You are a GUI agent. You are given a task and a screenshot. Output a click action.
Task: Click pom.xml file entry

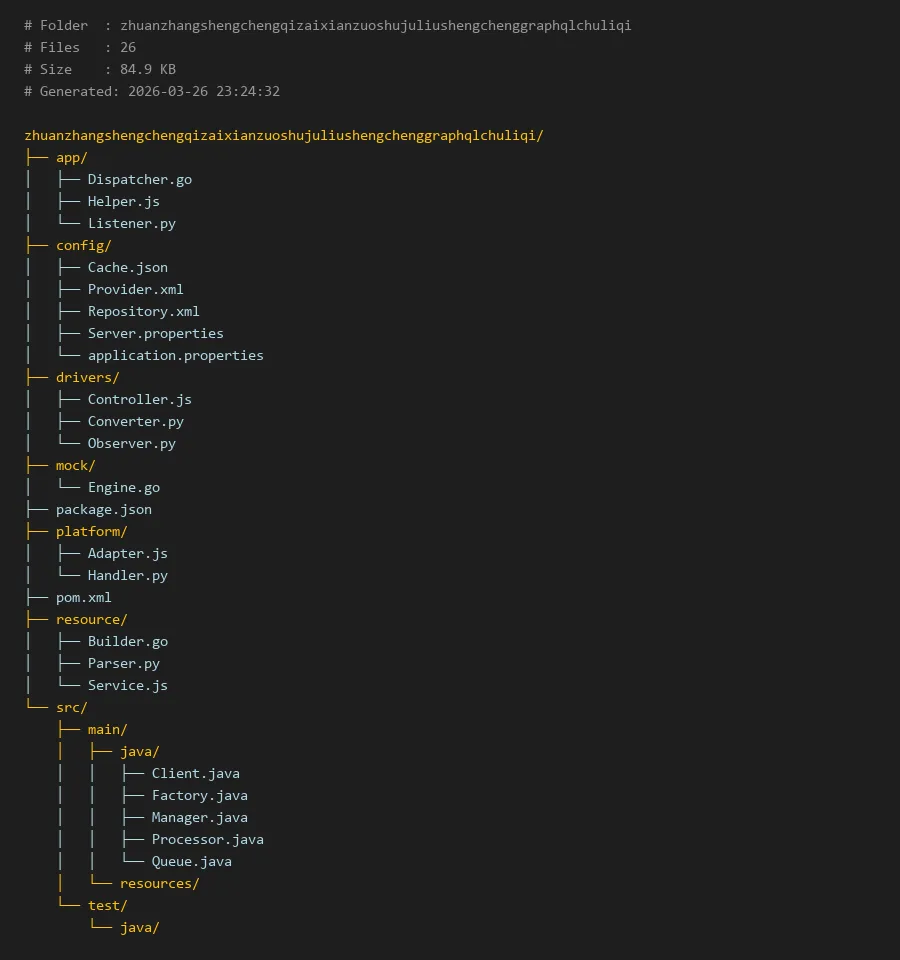[83, 598]
